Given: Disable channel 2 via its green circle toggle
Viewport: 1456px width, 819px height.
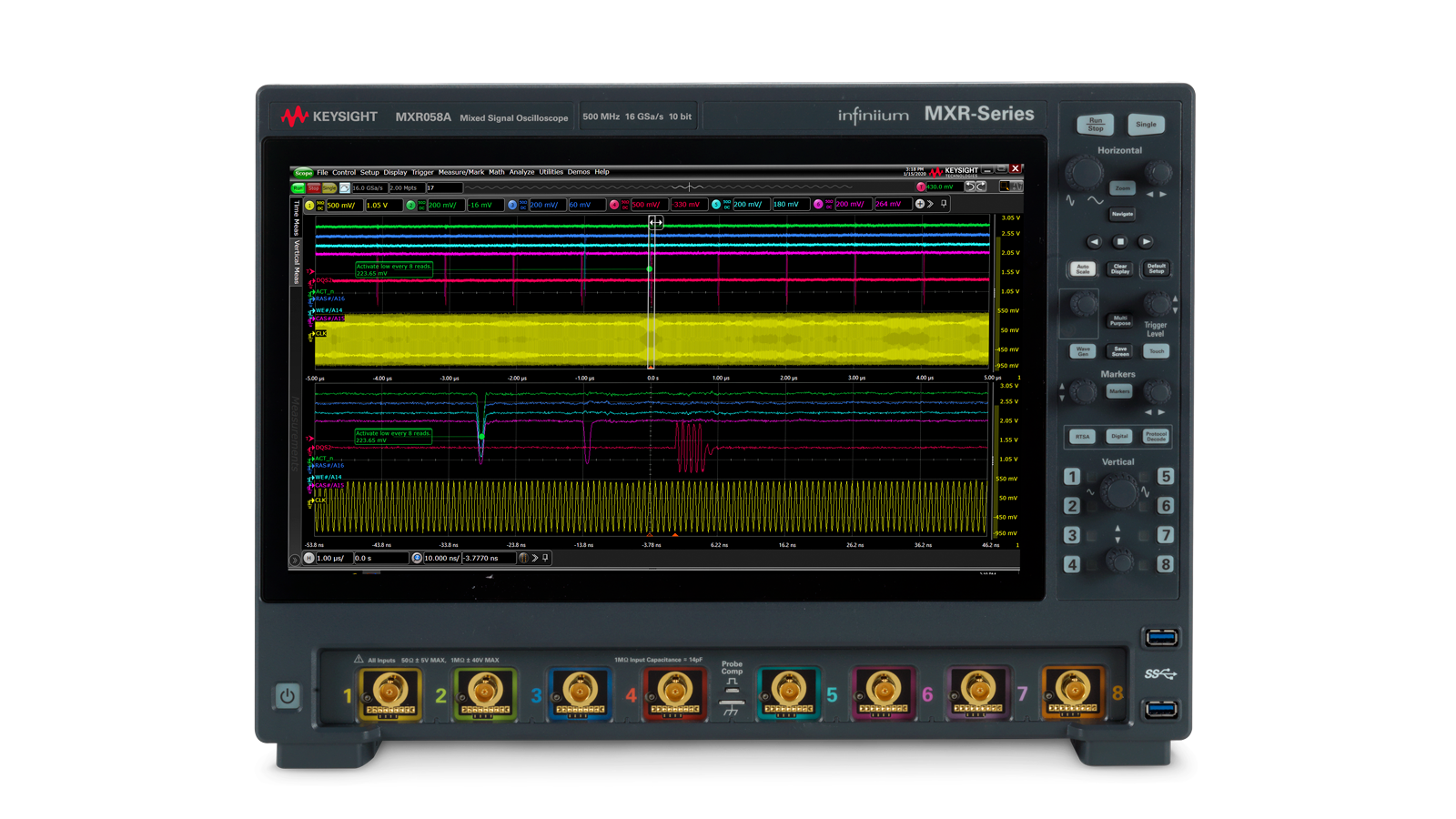Looking at the screenshot, I should tap(409, 205).
